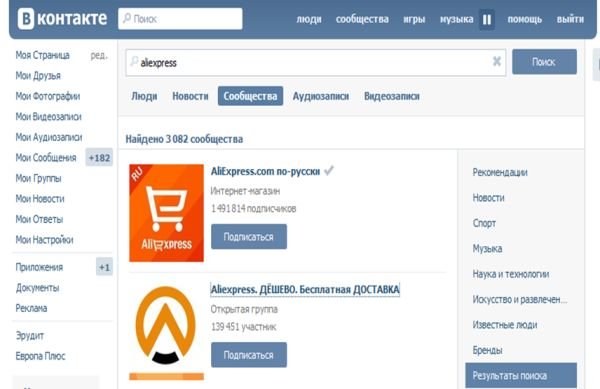Screen dimensions: 600x389
Task: Open Европа Плюс link
Action: pos(41,356)
